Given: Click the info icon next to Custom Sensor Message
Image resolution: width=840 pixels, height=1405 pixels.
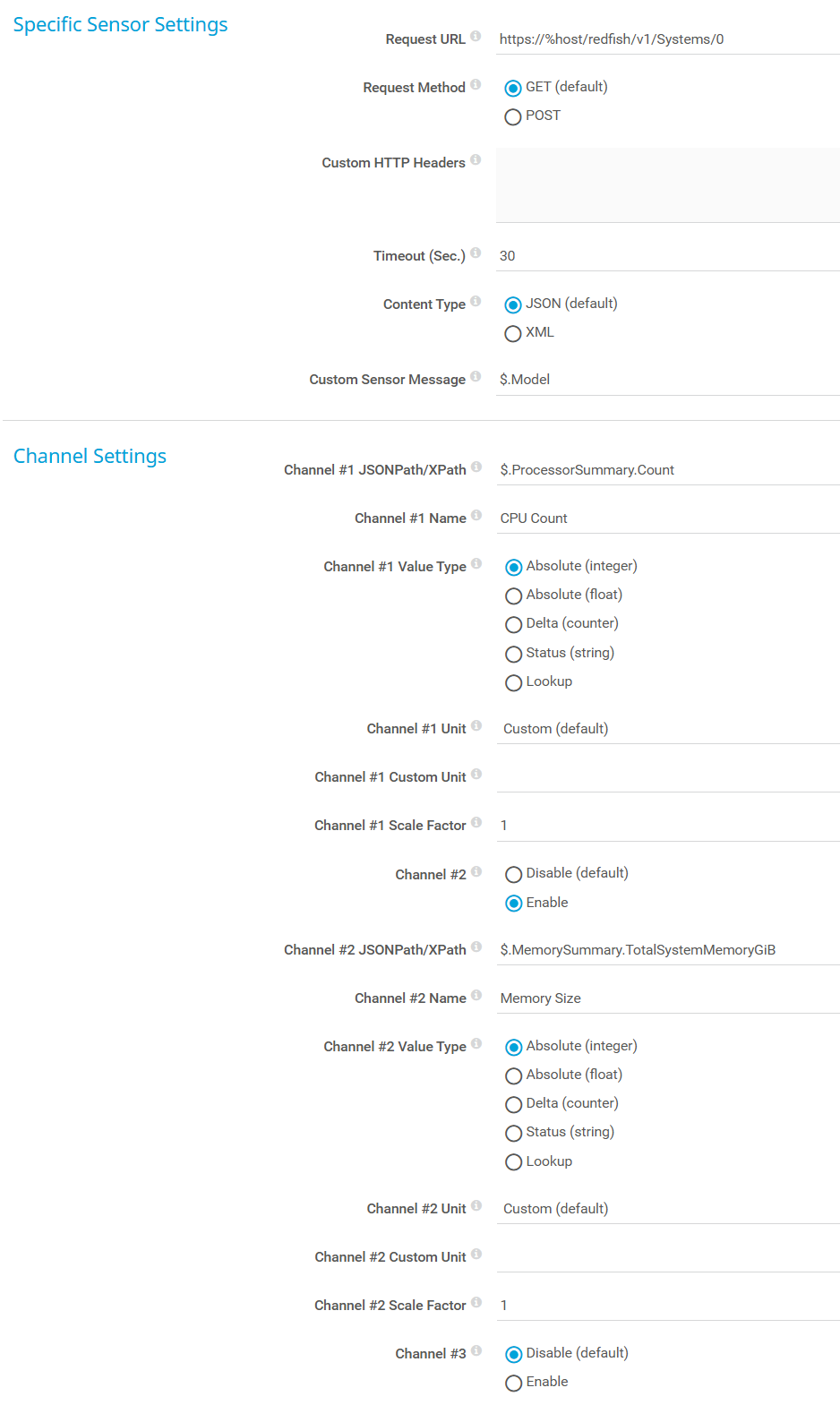Looking at the screenshot, I should [476, 377].
